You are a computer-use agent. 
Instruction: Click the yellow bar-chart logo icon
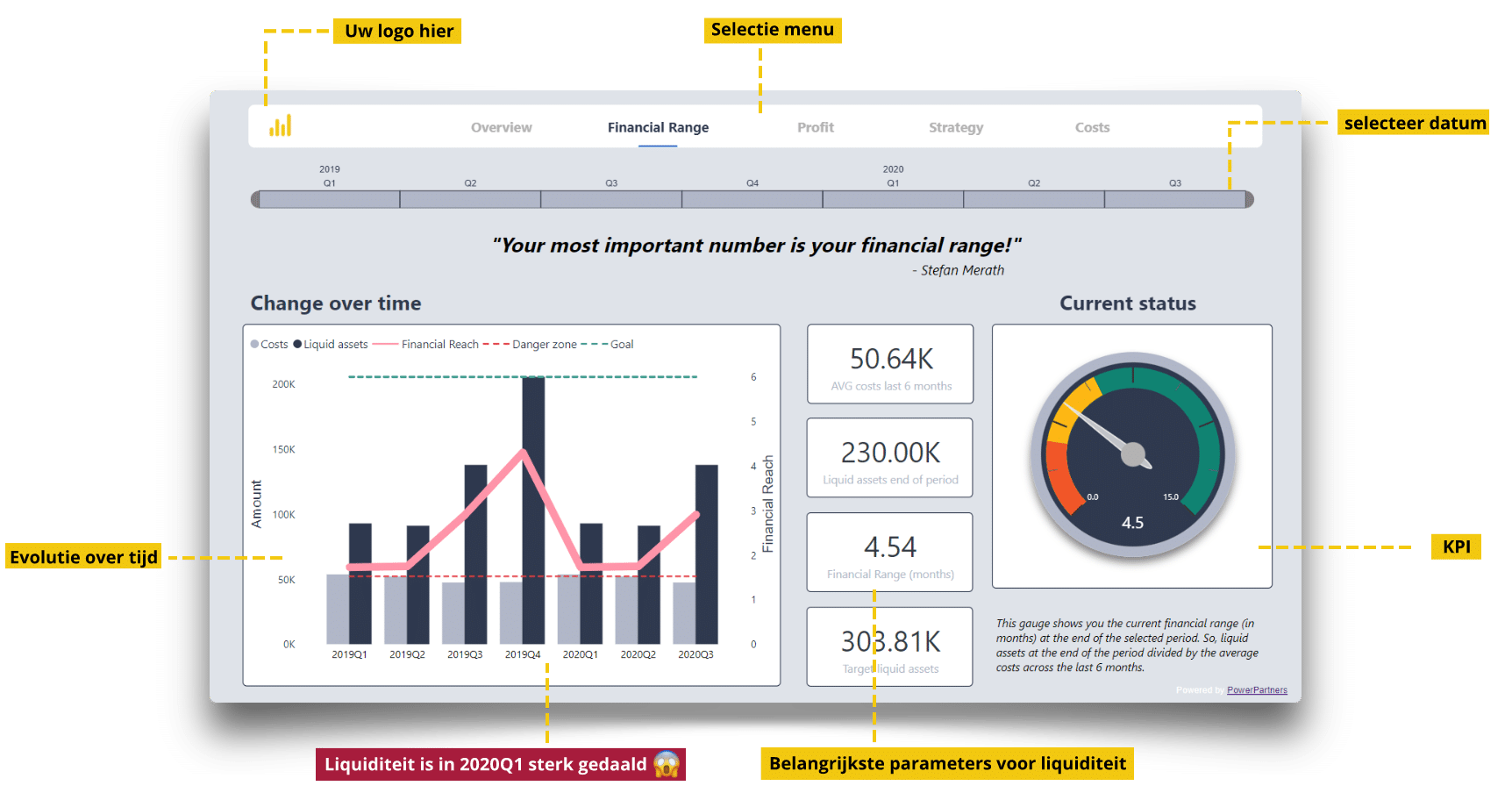point(280,126)
